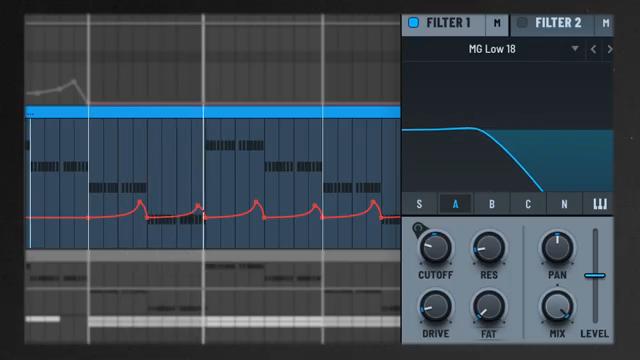Image resolution: width=640 pixels, height=360 pixels.
Task: Click the LEVEL slider handle
Action: coord(595,276)
